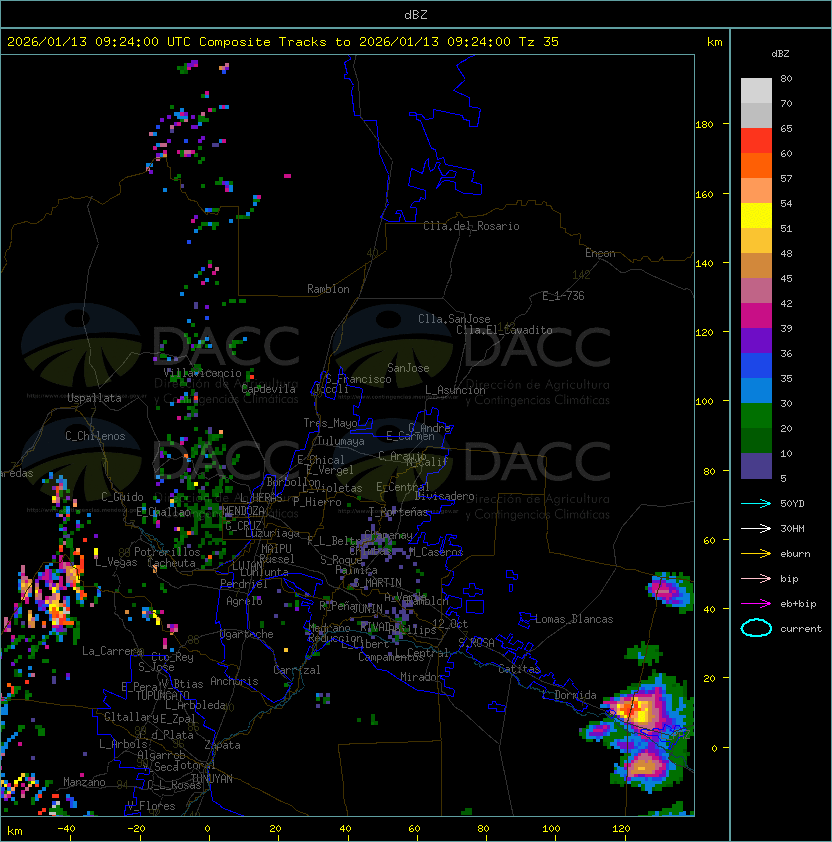This screenshot has width=832, height=842.
Task: Pick the magenta swatch between 42 and 39 dBZ
Action: pyautogui.click(x=756, y=316)
